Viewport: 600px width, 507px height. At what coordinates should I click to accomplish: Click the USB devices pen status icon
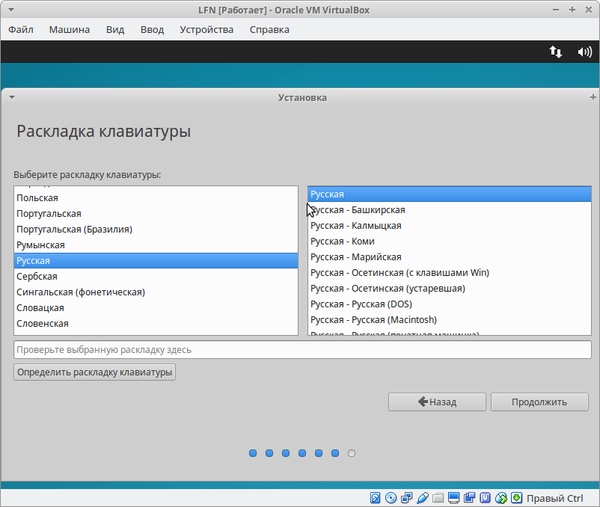coord(423,497)
